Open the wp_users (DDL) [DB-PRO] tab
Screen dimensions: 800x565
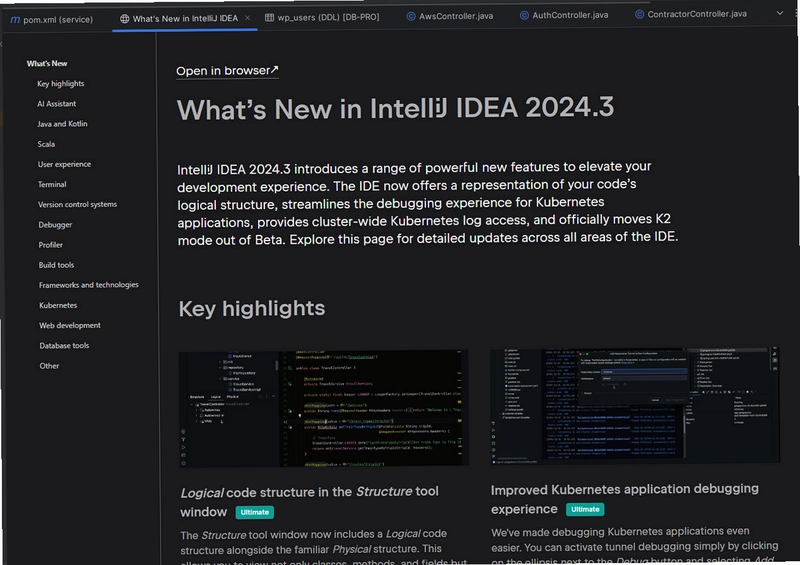click(x=322, y=17)
